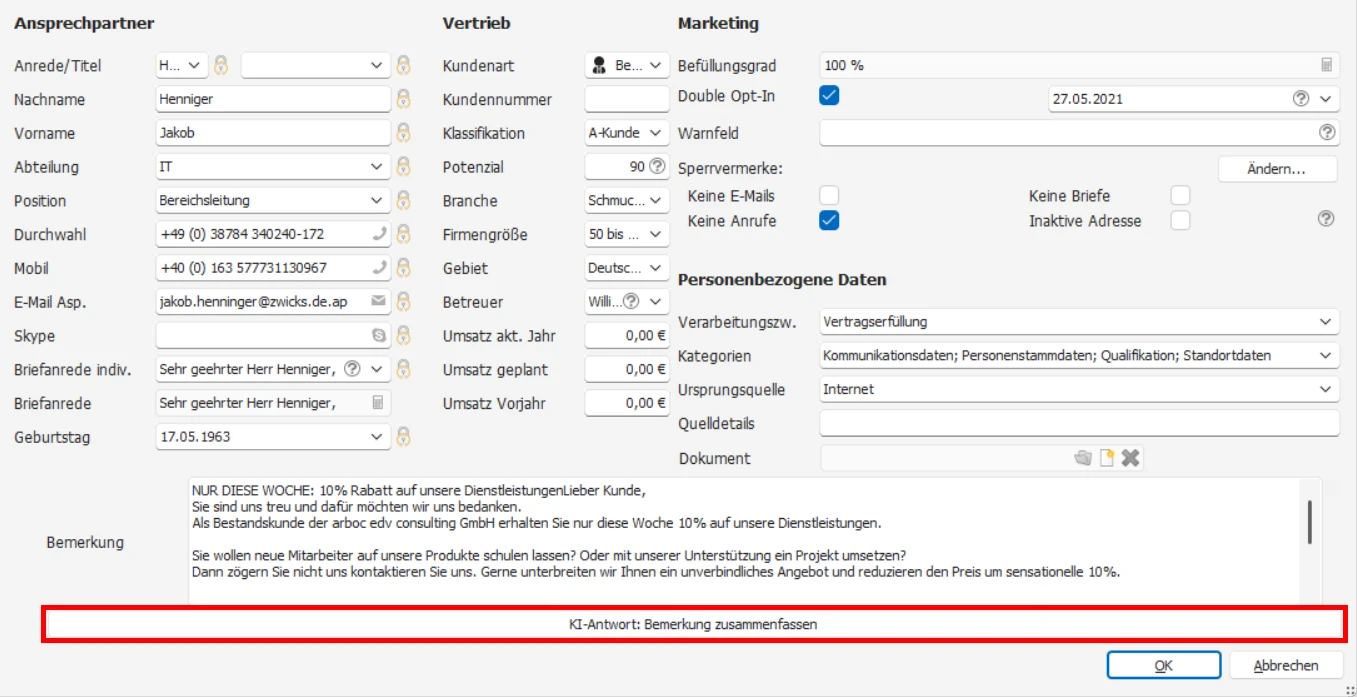
Task: Click the lock icon right of the Titel dropdown
Action: [403, 65]
